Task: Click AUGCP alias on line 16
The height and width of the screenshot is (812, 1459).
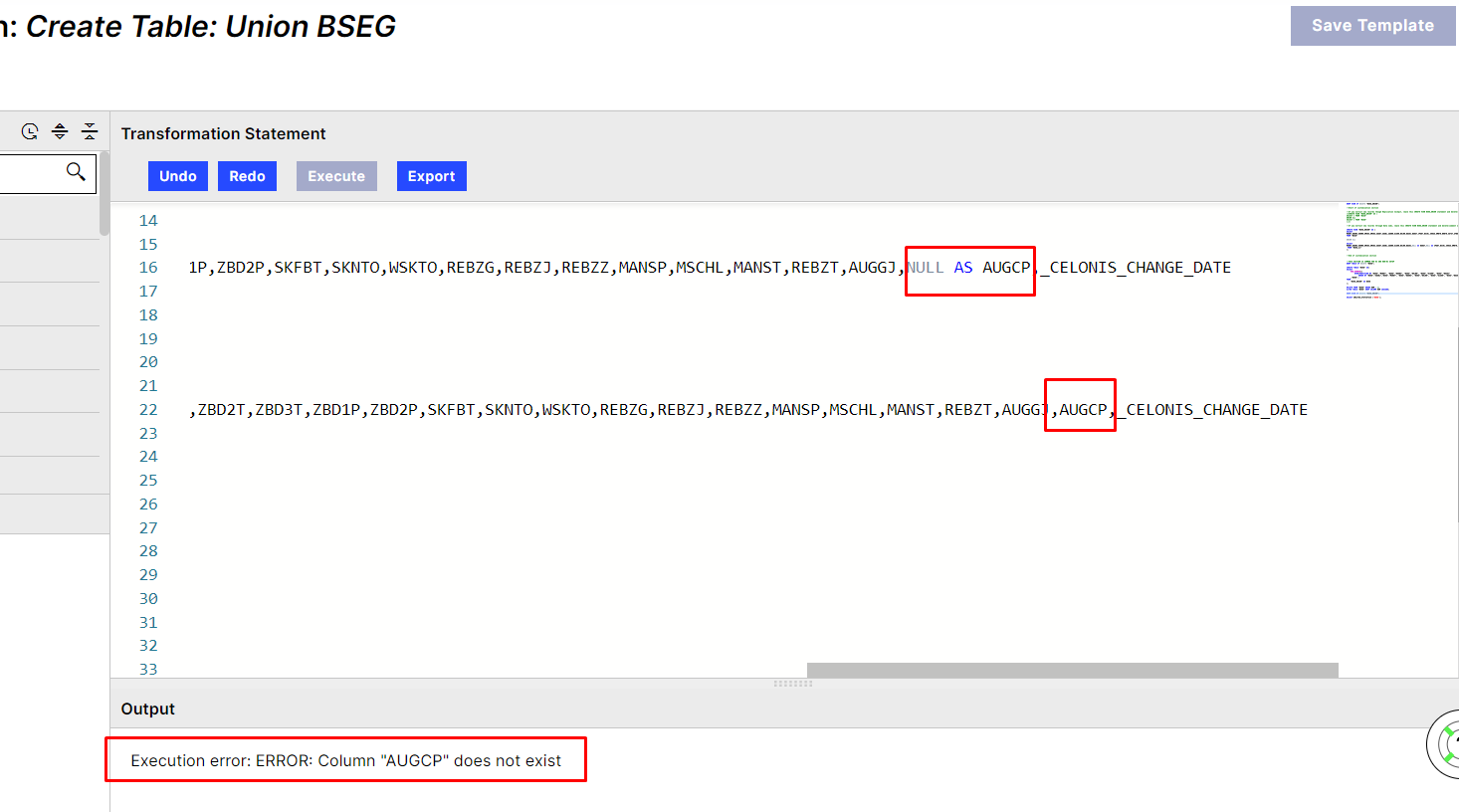Action: coord(1006,268)
